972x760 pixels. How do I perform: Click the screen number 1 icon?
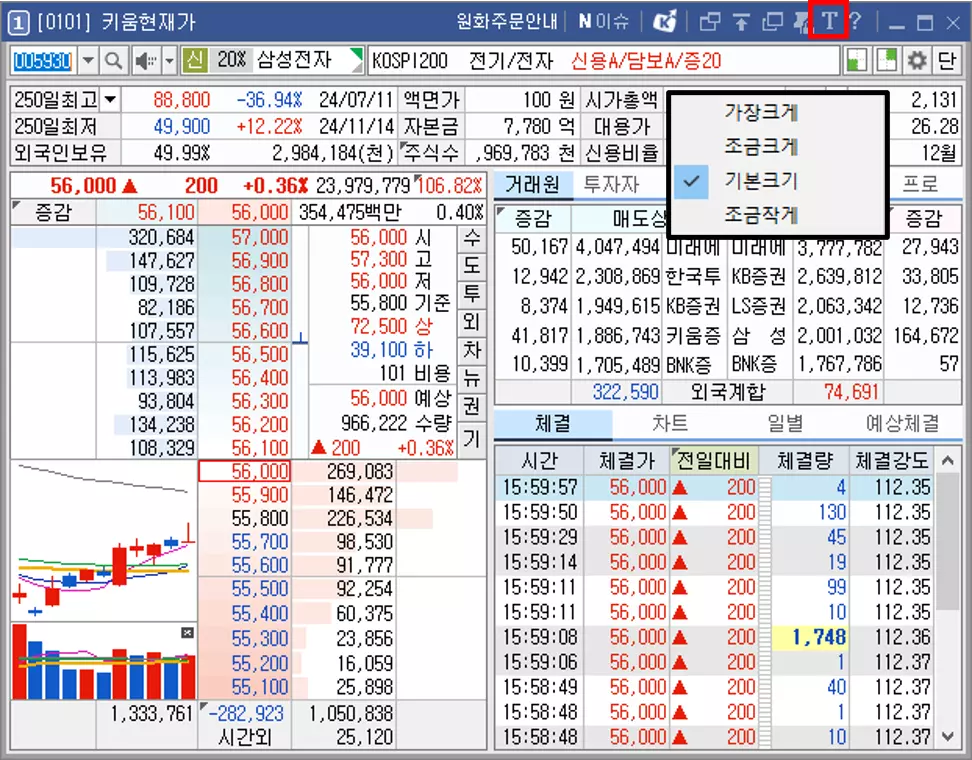pyautogui.click(x=18, y=23)
